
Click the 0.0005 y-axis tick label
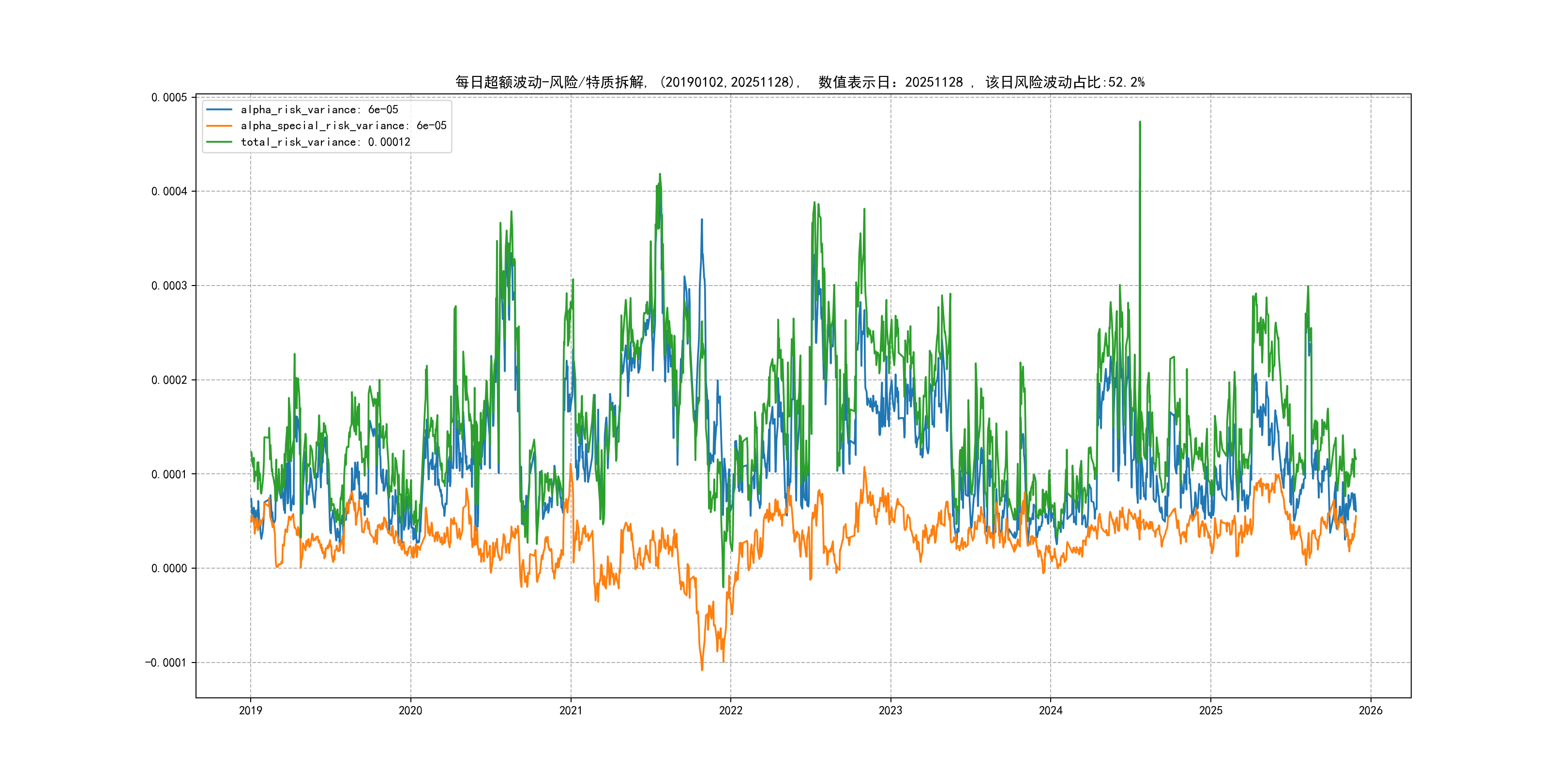[169, 97]
